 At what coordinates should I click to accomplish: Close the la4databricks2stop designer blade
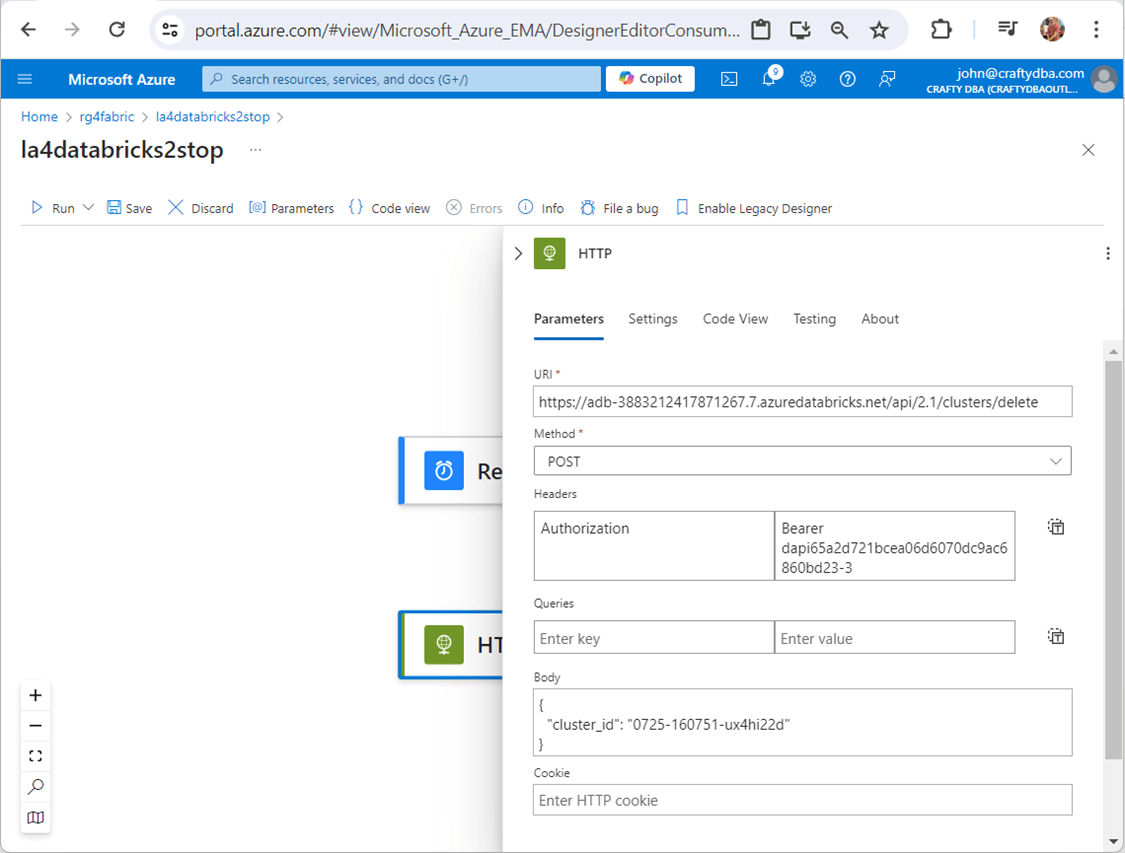pyautogui.click(x=1088, y=150)
